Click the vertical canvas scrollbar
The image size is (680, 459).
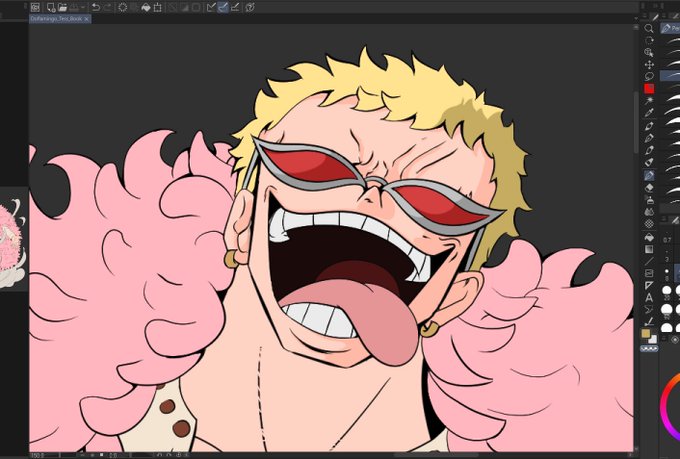636,121
